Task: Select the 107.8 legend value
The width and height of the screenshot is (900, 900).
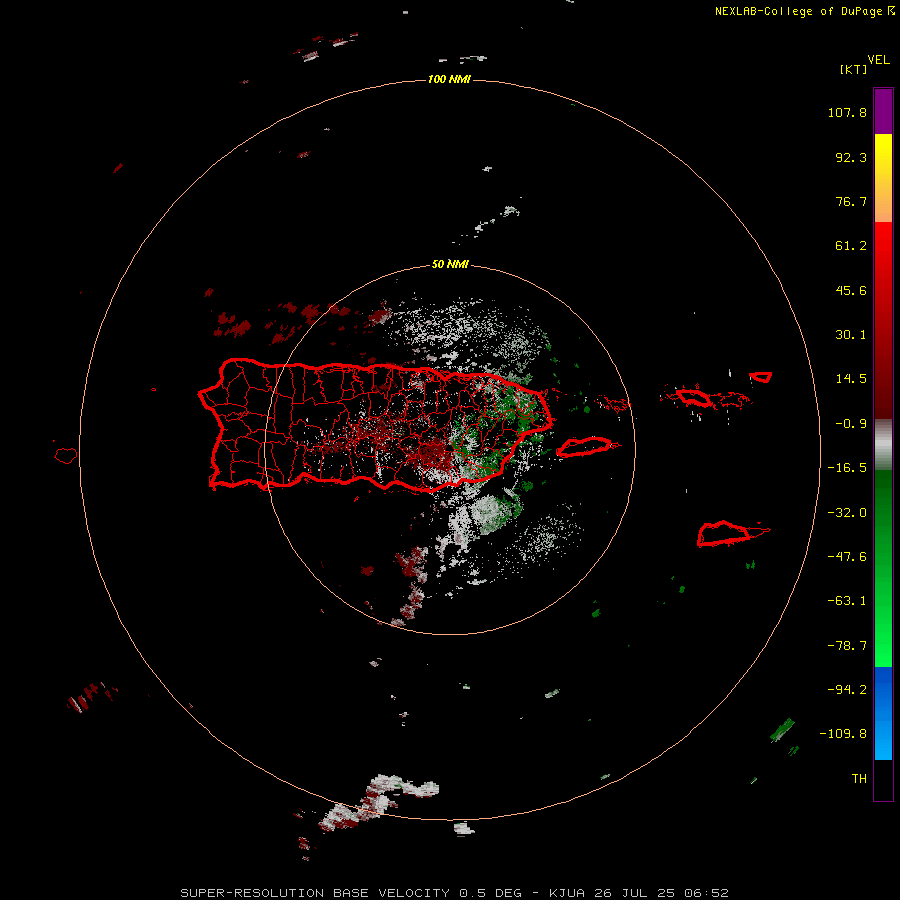Action: (x=847, y=112)
